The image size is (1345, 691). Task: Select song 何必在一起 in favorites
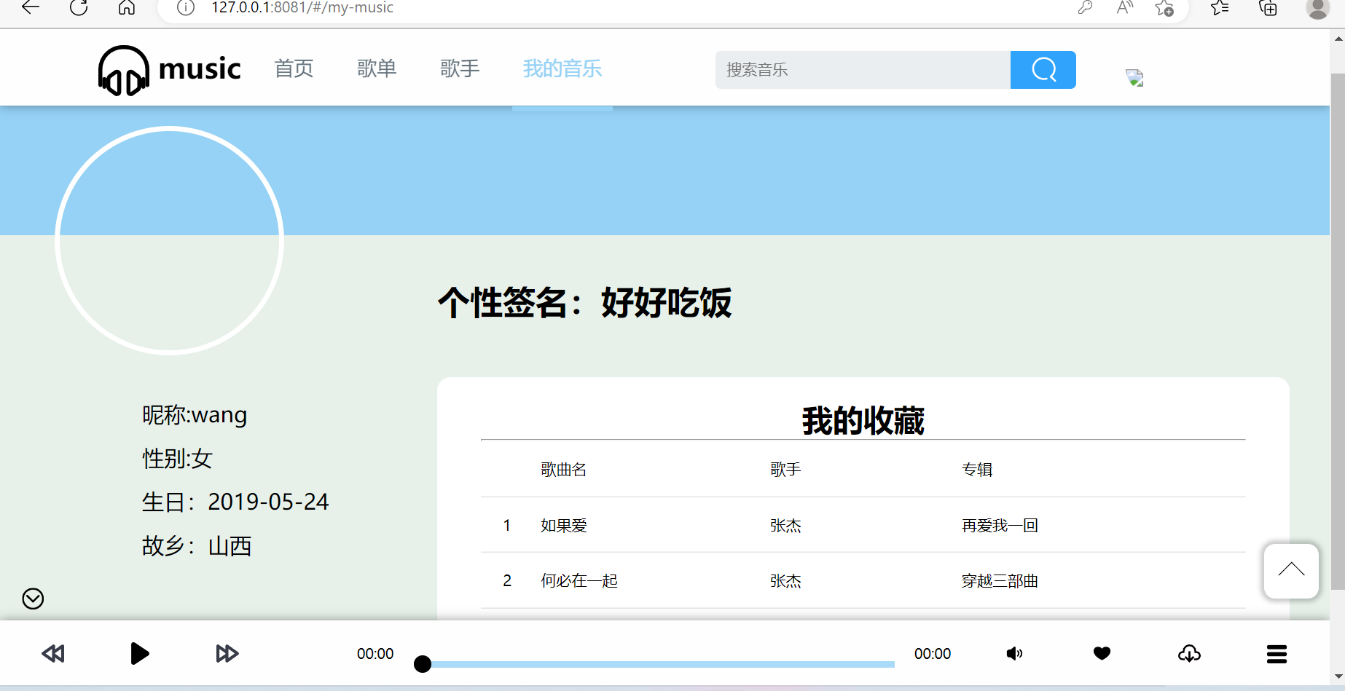579,581
